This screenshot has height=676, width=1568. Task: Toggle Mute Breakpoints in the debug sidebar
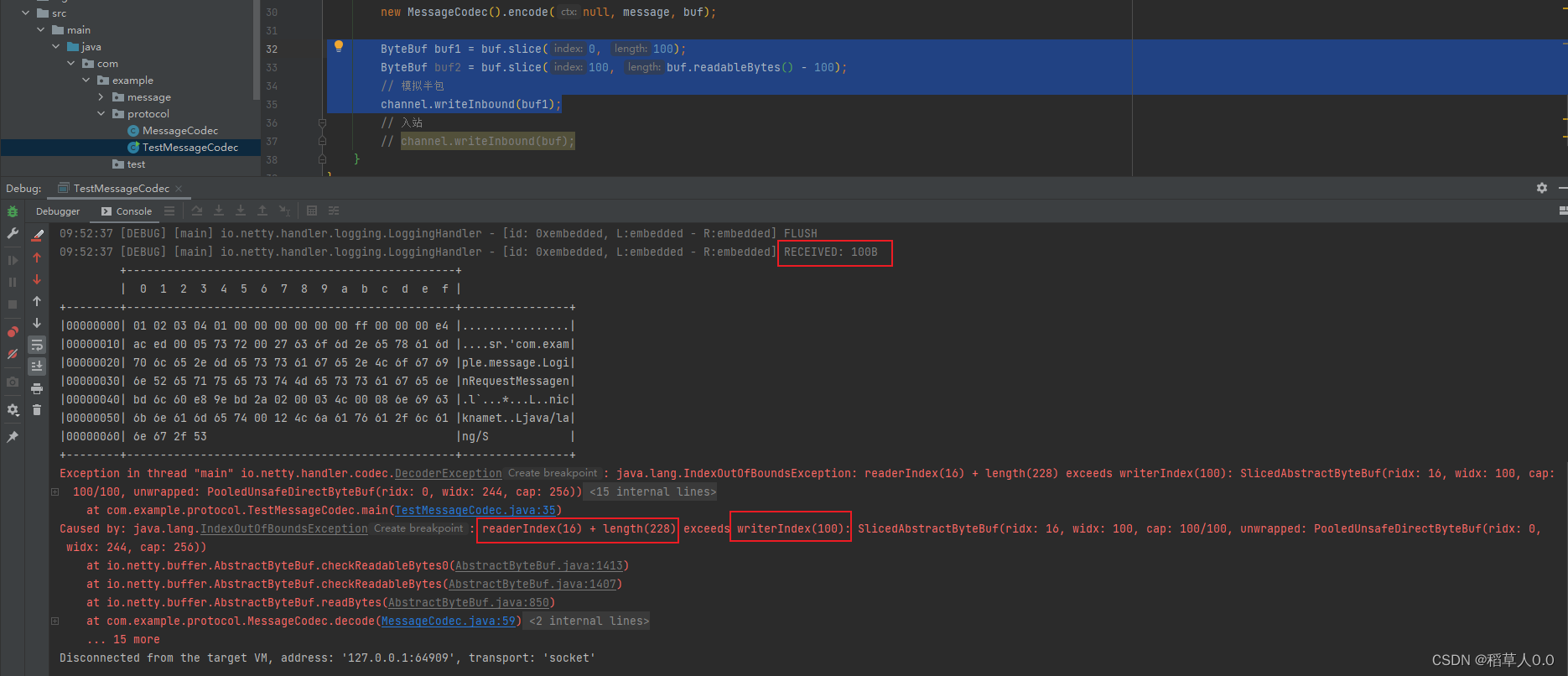(x=13, y=354)
